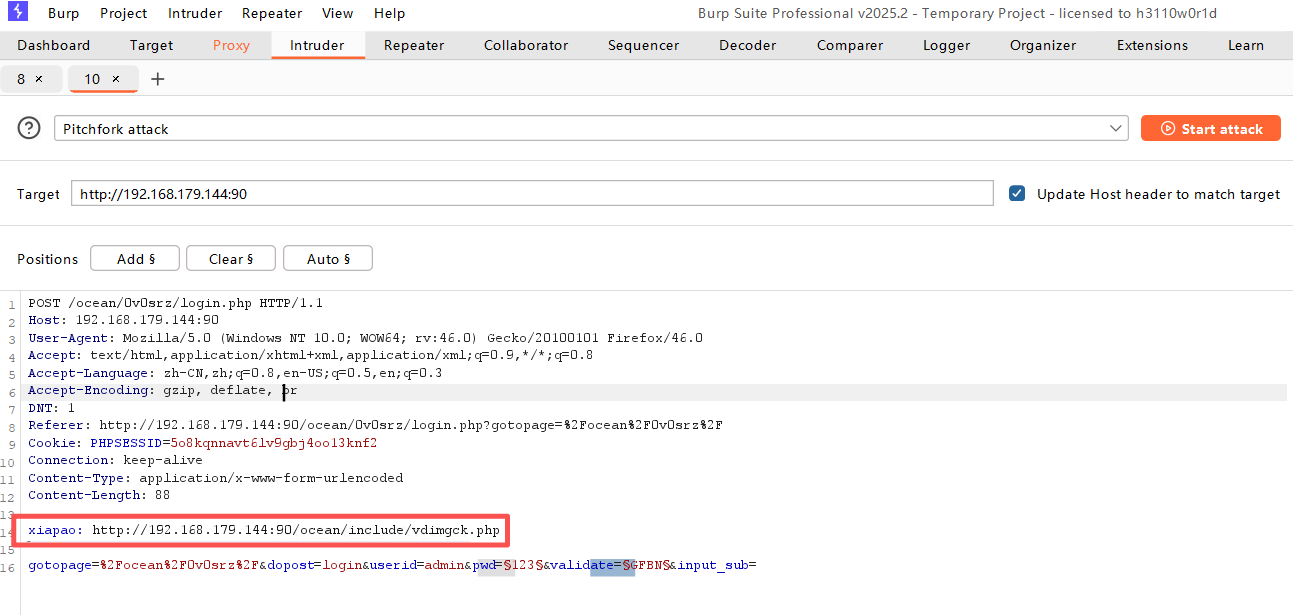Screen dimensions: 1293x615
Task: Switch to the Proxy tab
Action: coord(231,45)
